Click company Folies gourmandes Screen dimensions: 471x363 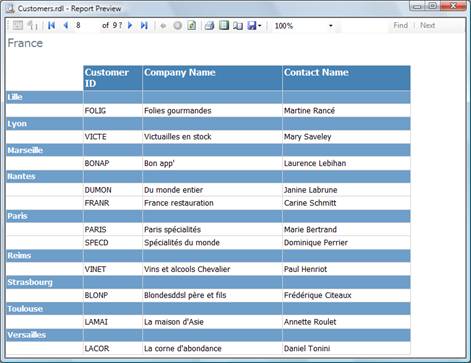[x=178, y=111]
